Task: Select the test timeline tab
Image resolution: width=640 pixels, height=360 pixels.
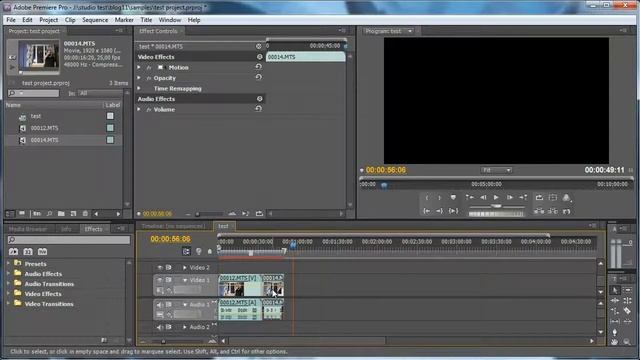Action: [223, 226]
